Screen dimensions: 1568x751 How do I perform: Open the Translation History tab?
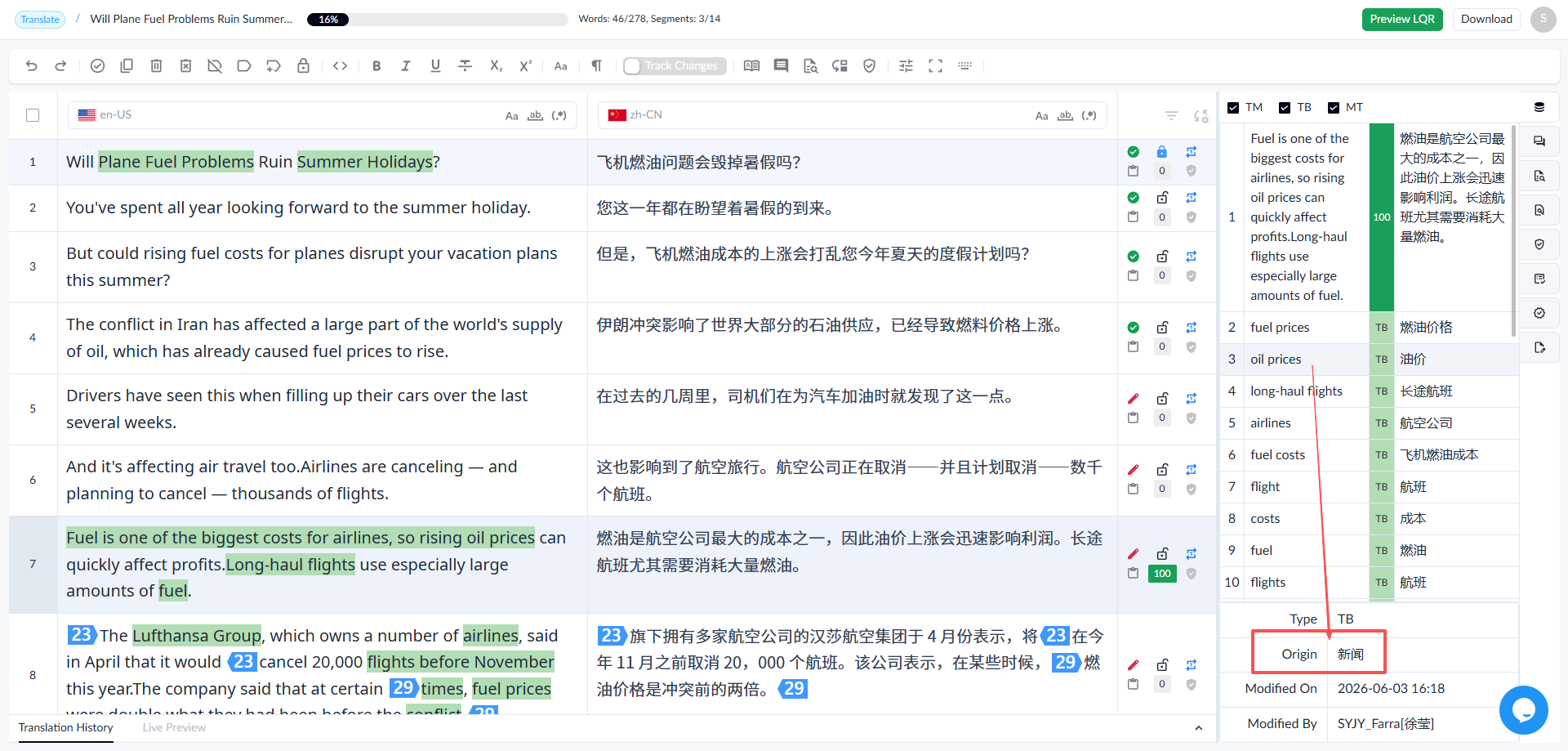pyautogui.click(x=66, y=727)
